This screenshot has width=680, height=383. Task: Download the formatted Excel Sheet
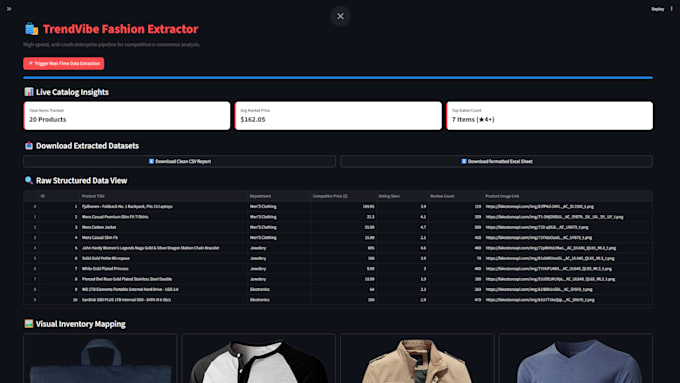(497, 161)
